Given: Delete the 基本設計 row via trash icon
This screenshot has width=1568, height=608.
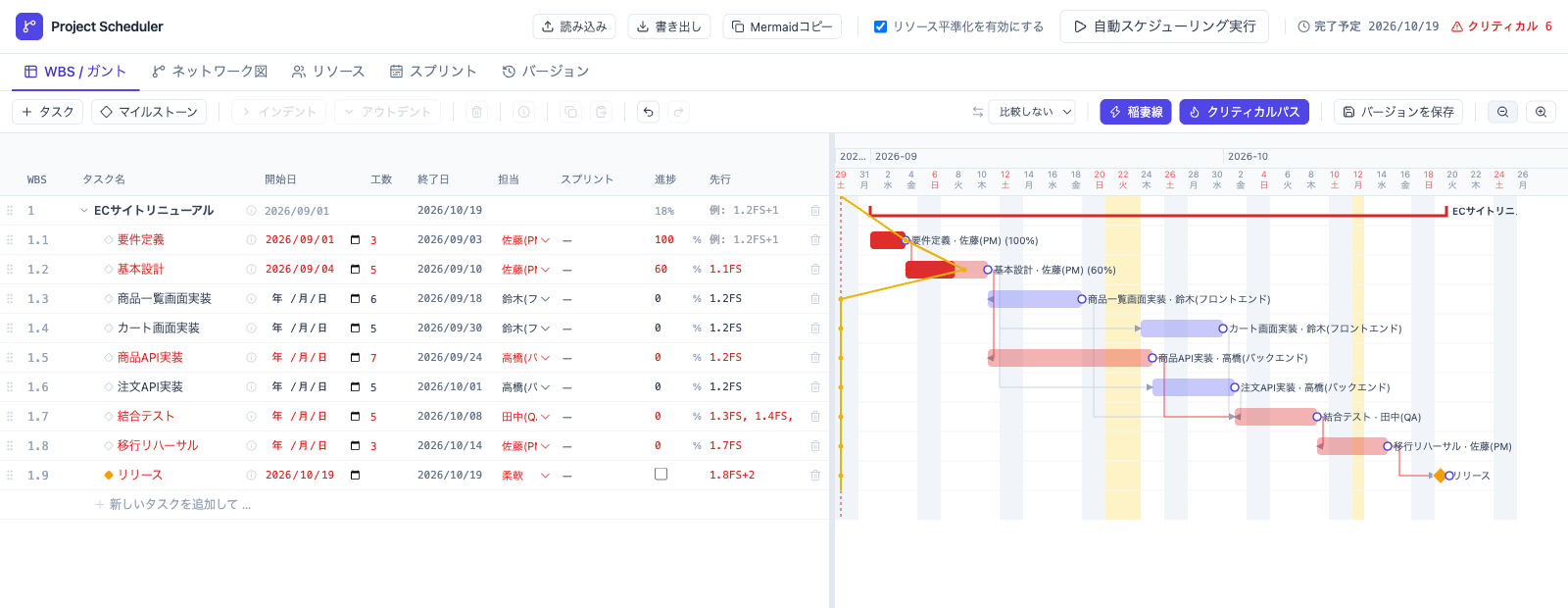Looking at the screenshot, I should (815, 269).
